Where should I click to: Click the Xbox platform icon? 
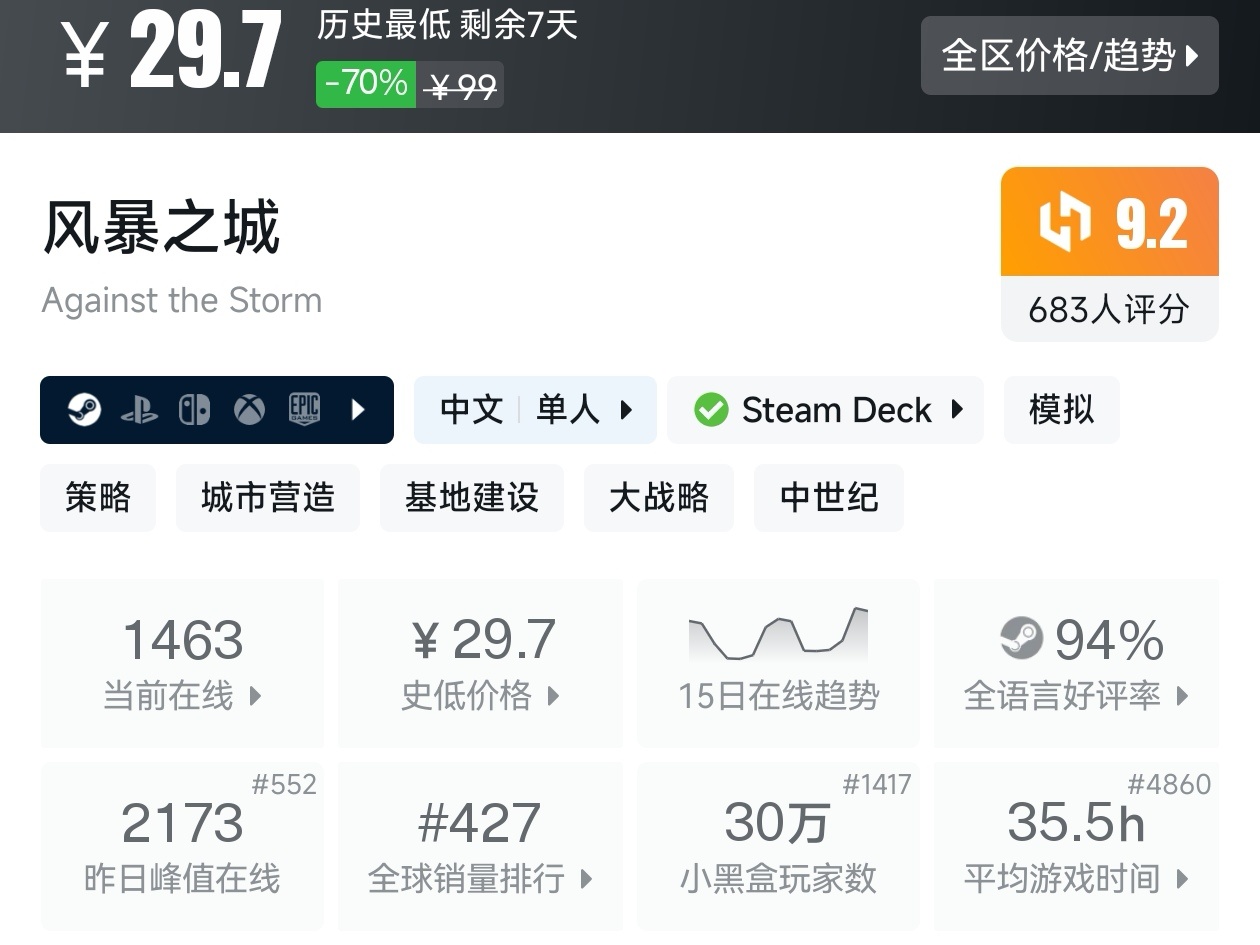(249, 410)
